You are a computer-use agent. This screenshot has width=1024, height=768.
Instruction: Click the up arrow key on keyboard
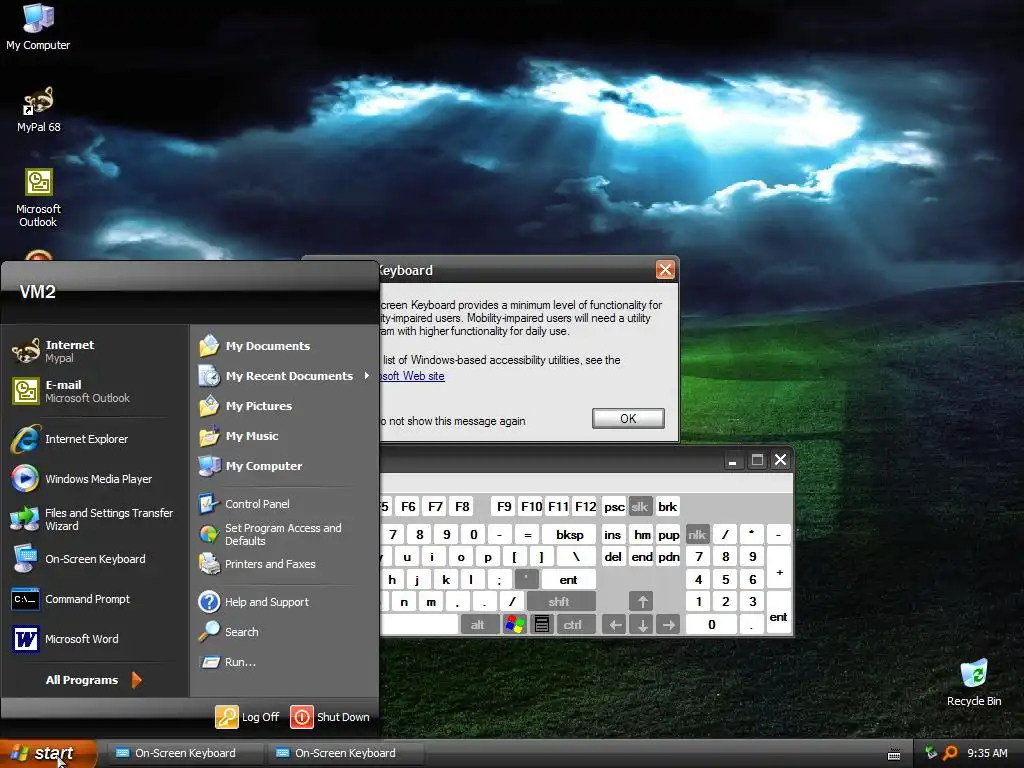pos(642,601)
